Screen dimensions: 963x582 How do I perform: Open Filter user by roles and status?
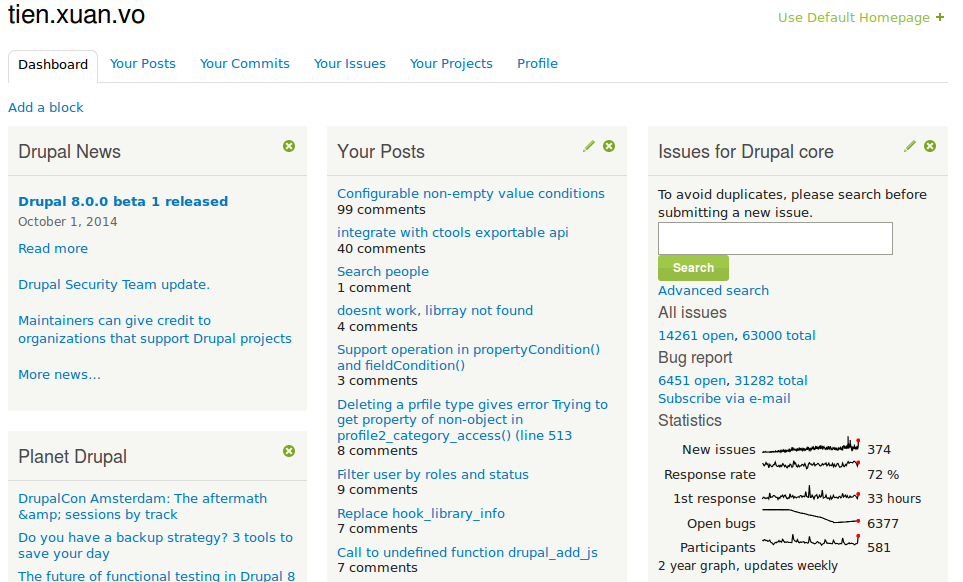(433, 475)
